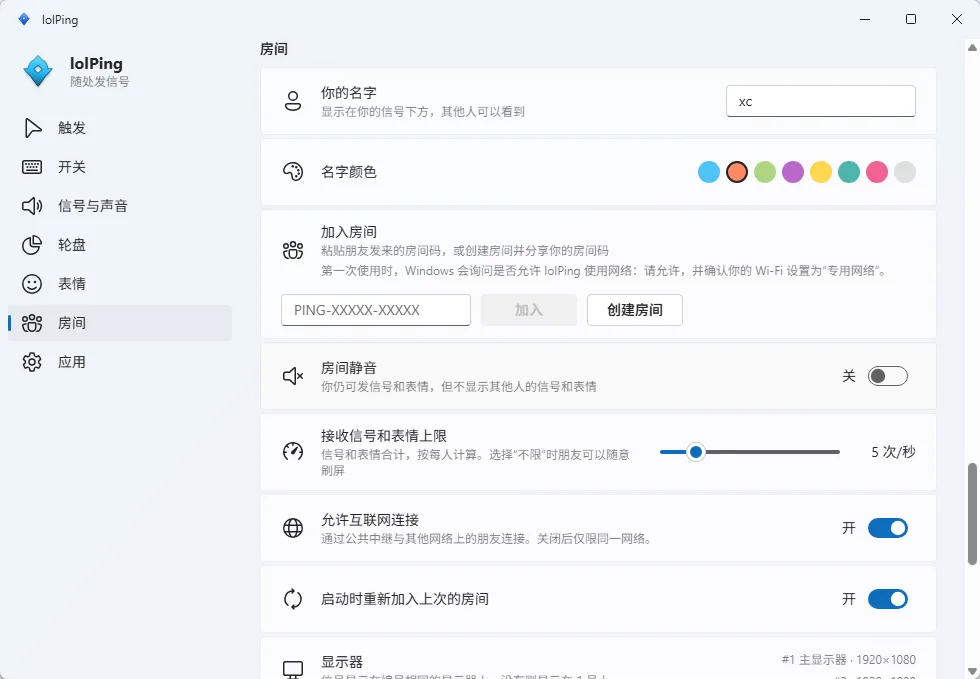
Task: Turn on the 房间静音 switch
Action: 888,376
